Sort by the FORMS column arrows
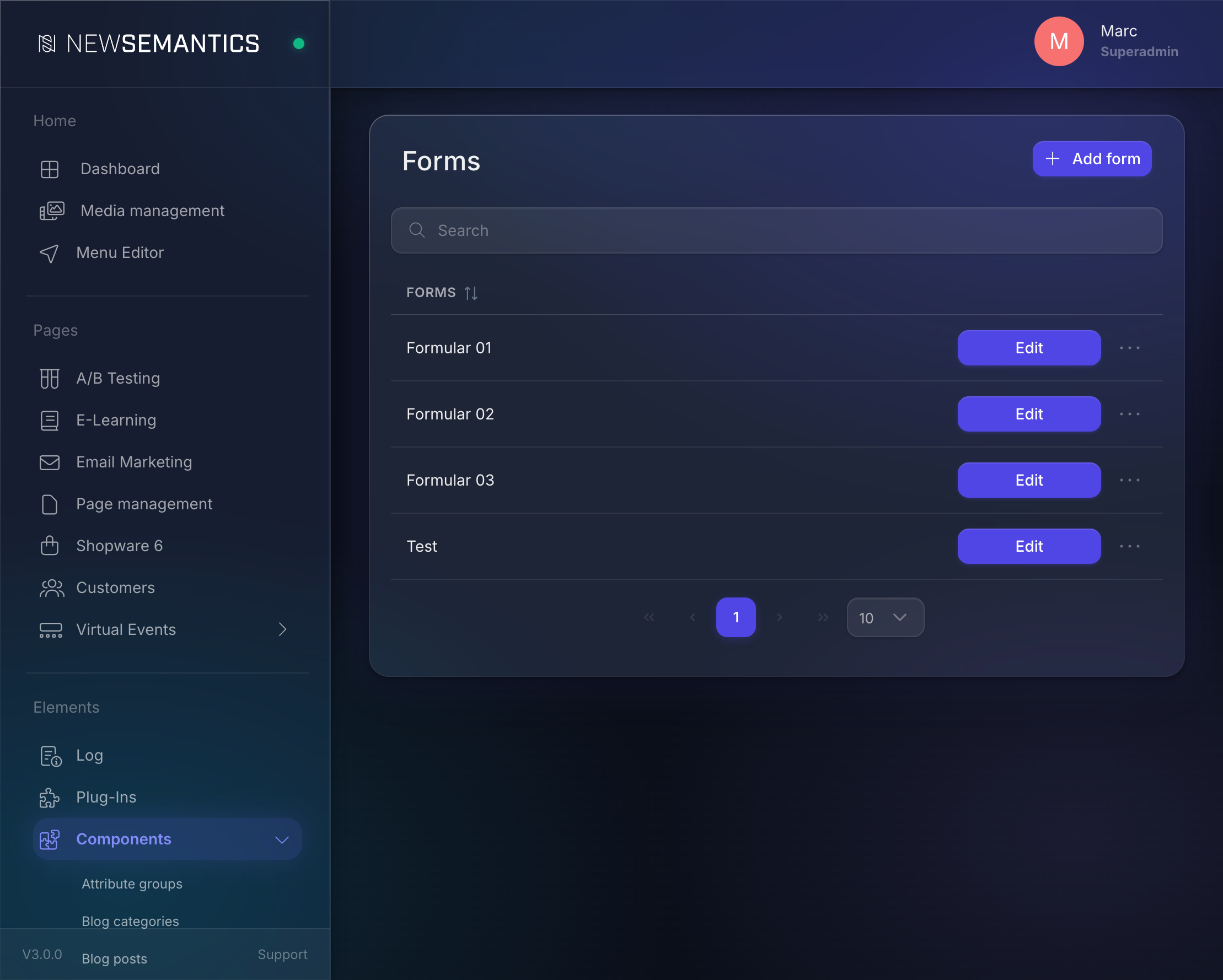The height and width of the screenshot is (980, 1223). (471, 293)
